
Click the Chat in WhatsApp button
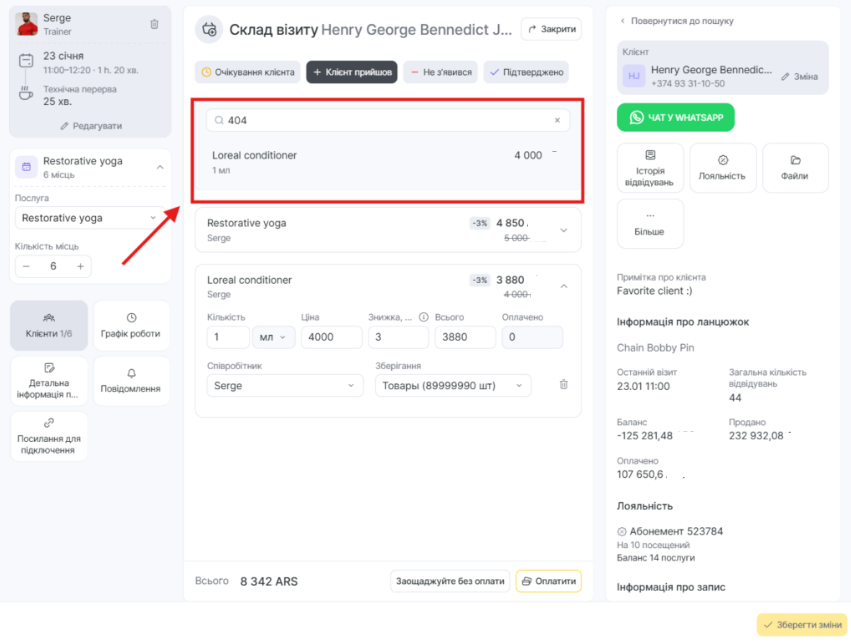coord(675,118)
